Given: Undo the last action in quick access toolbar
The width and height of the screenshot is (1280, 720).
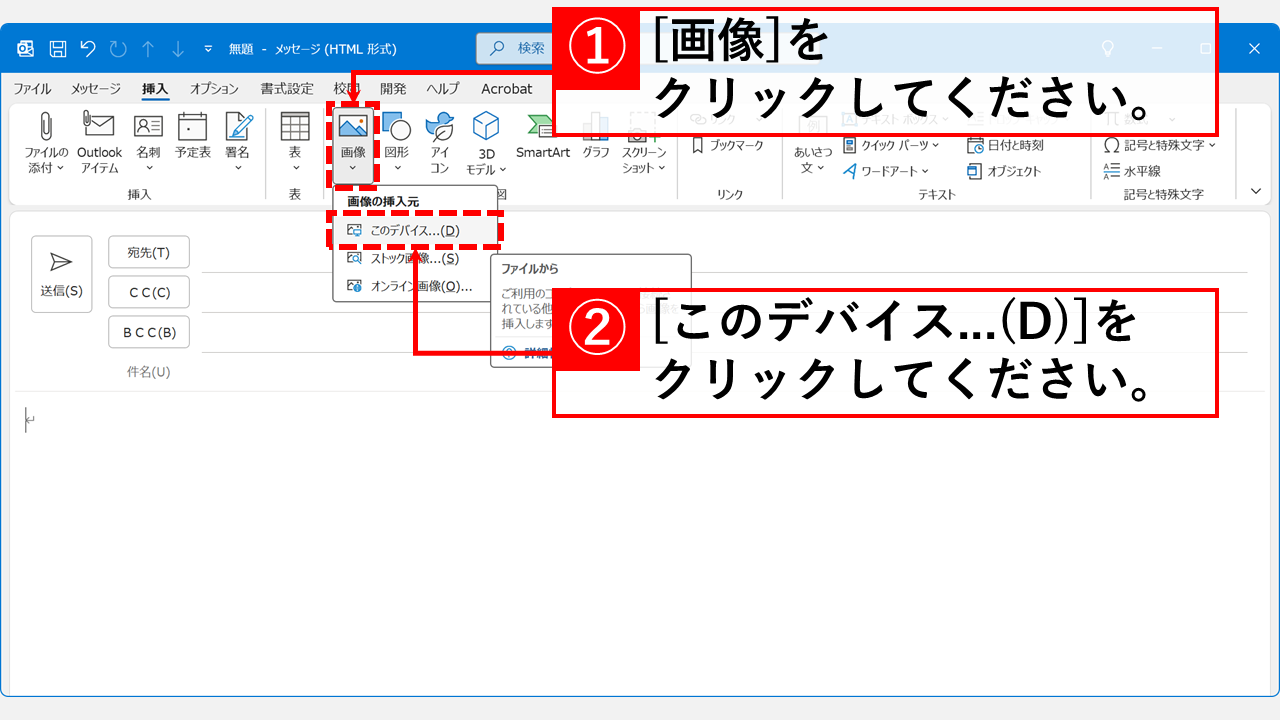Looking at the screenshot, I should click(88, 49).
